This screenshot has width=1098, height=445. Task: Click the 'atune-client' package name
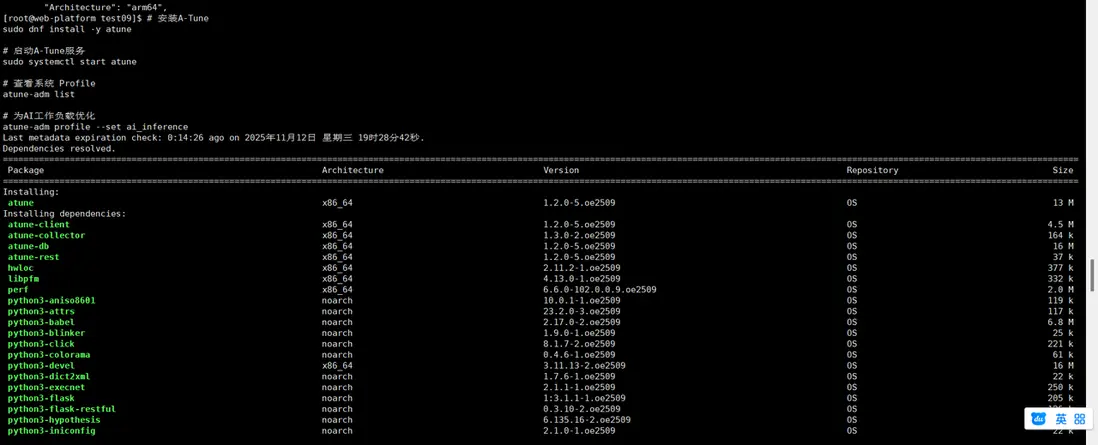pyautogui.click(x=39, y=224)
